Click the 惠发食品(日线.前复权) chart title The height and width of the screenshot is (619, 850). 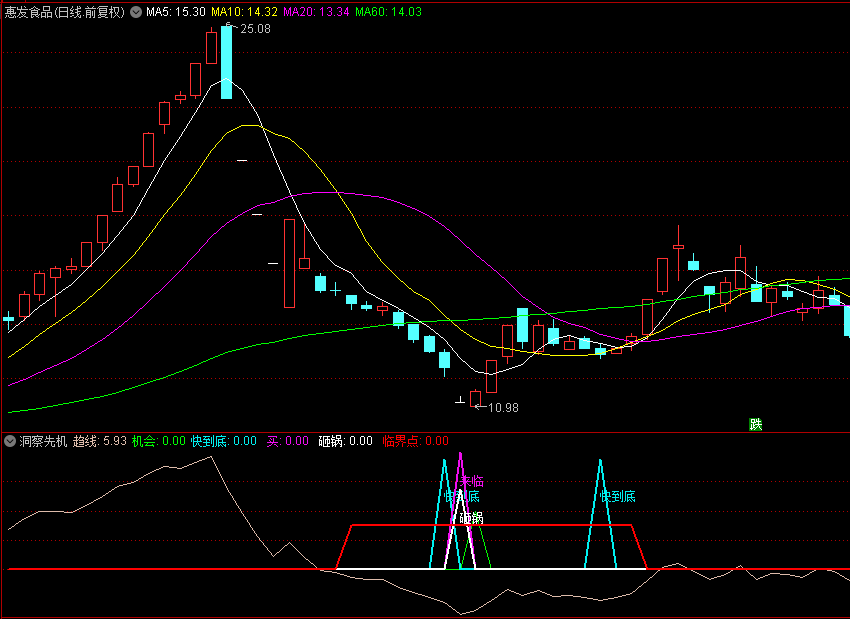coord(65,12)
